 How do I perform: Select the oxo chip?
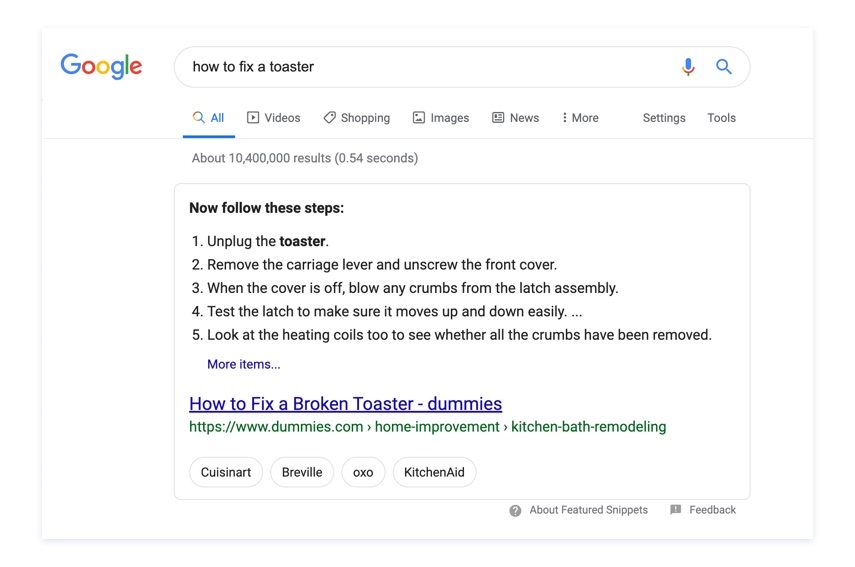(363, 472)
